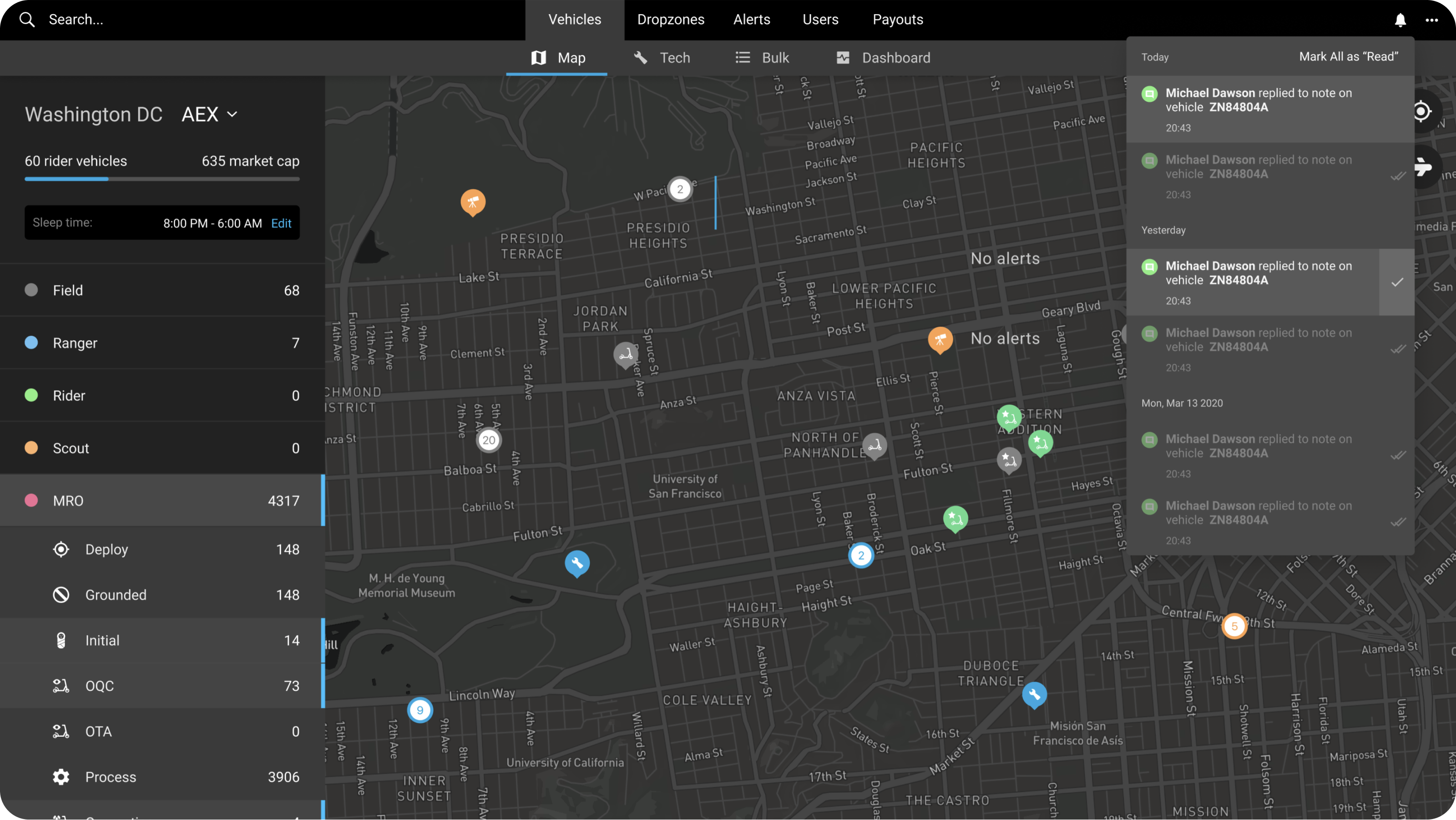Select the gray scooter marker near Jordan Park

pos(626,356)
